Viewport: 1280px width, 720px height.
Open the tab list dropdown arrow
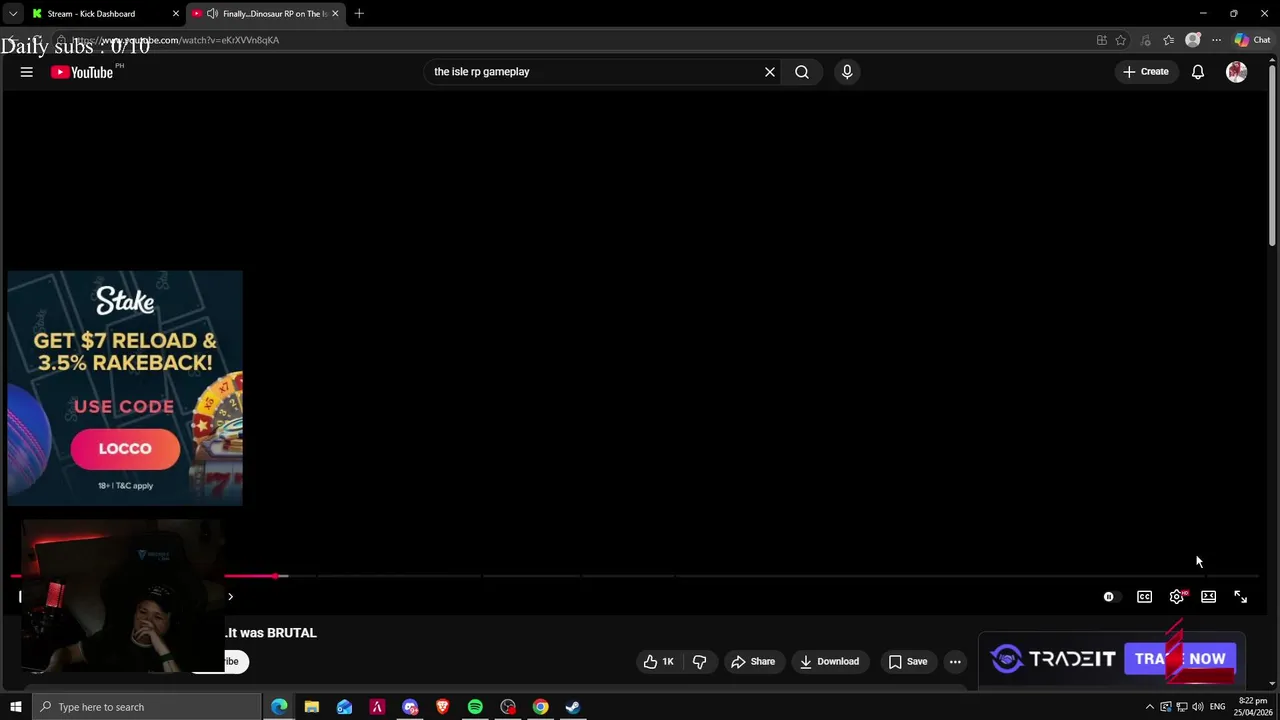[x=13, y=14]
